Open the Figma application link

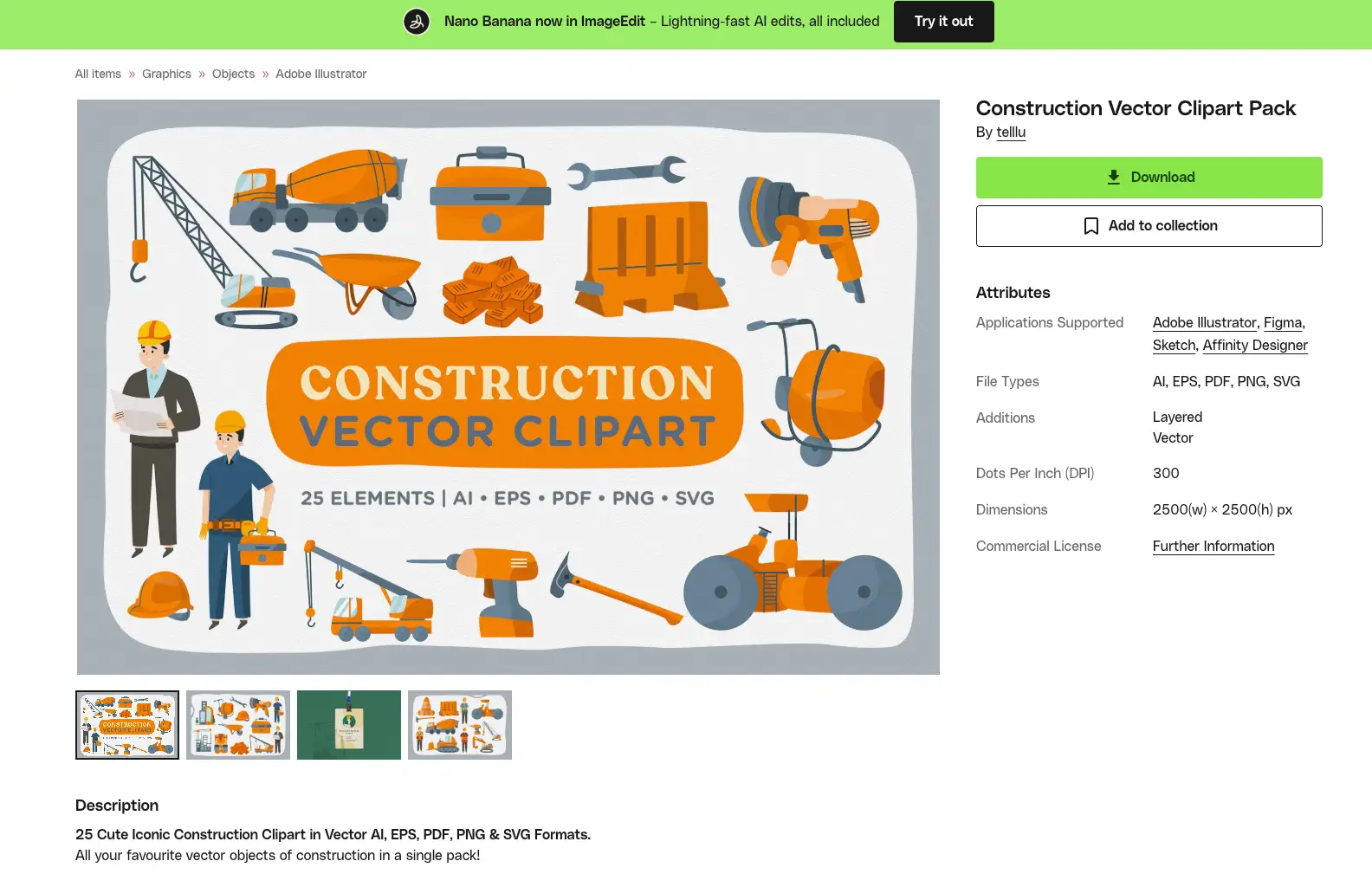pyautogui.click(x=1283, y=322)
